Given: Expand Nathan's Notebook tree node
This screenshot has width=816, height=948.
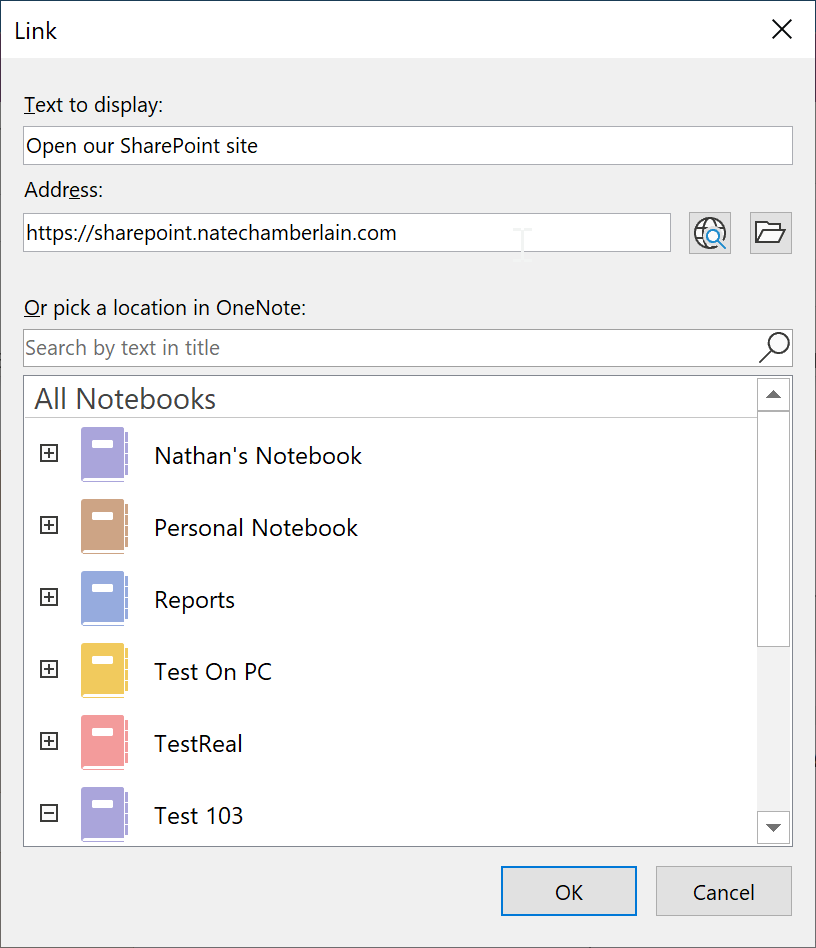Looking at the screenshot, I should [49, 453].
